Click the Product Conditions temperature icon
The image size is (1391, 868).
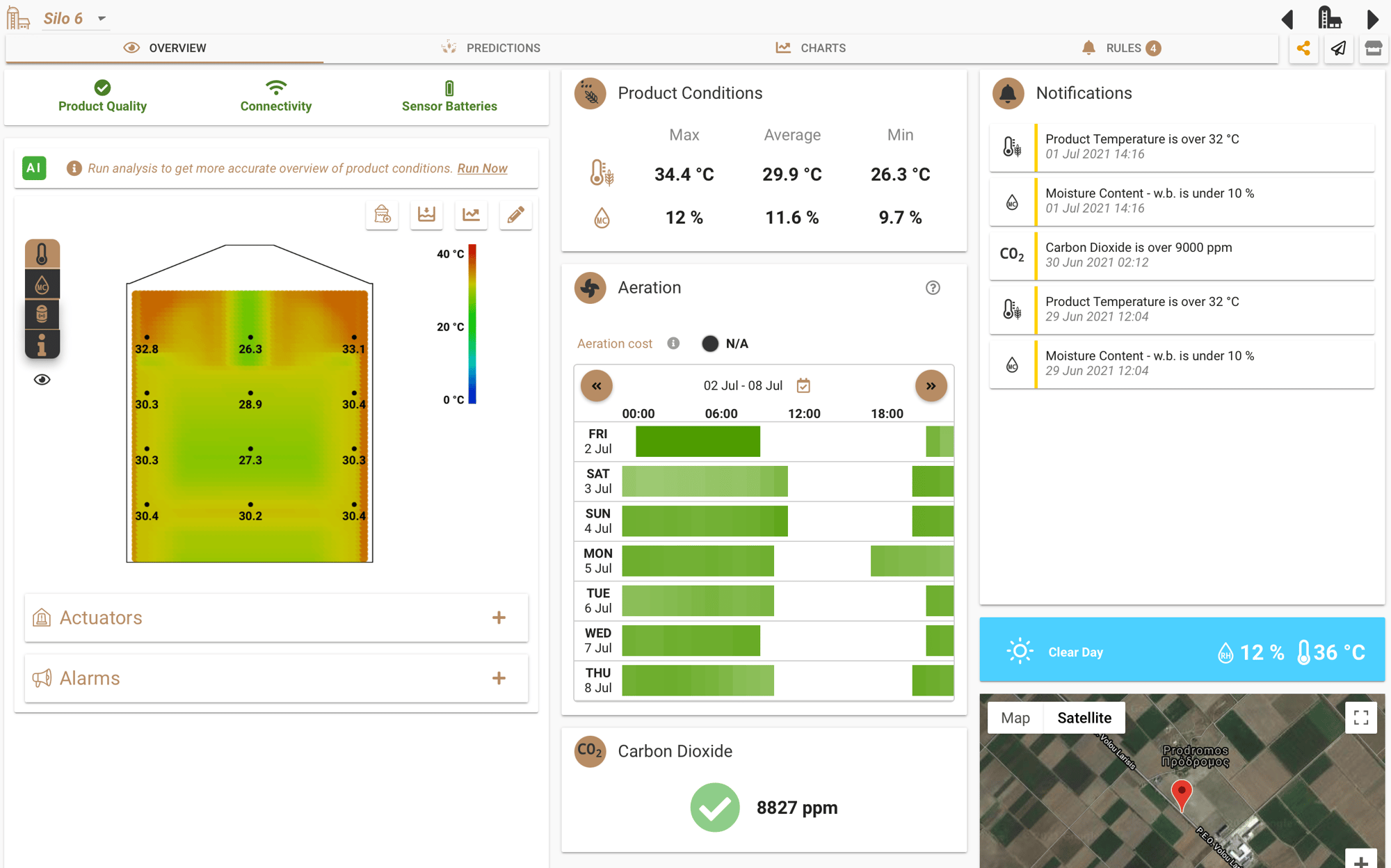[601, 172]
